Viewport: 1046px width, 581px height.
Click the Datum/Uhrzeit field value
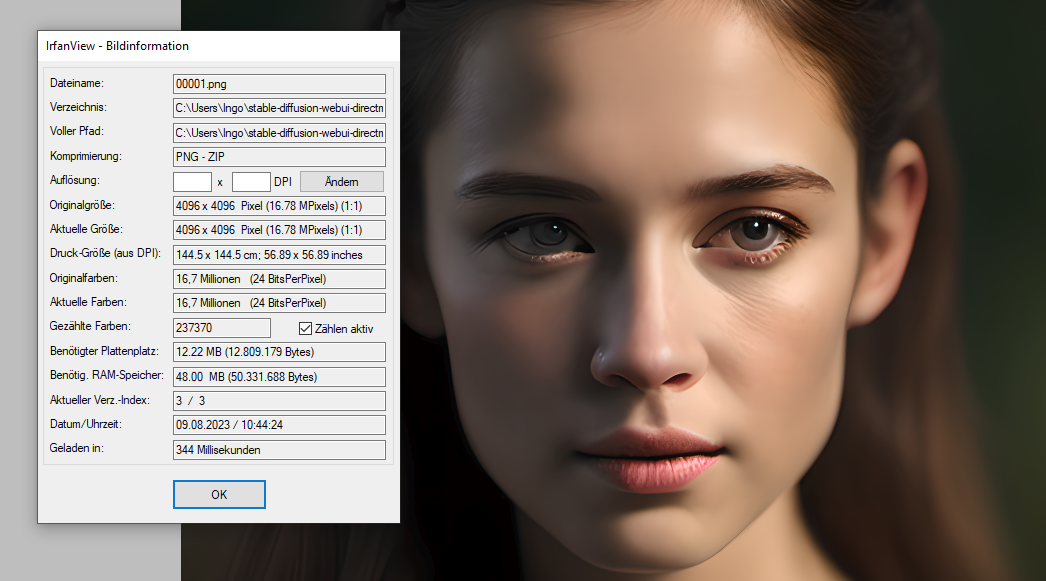coord(279,425)
